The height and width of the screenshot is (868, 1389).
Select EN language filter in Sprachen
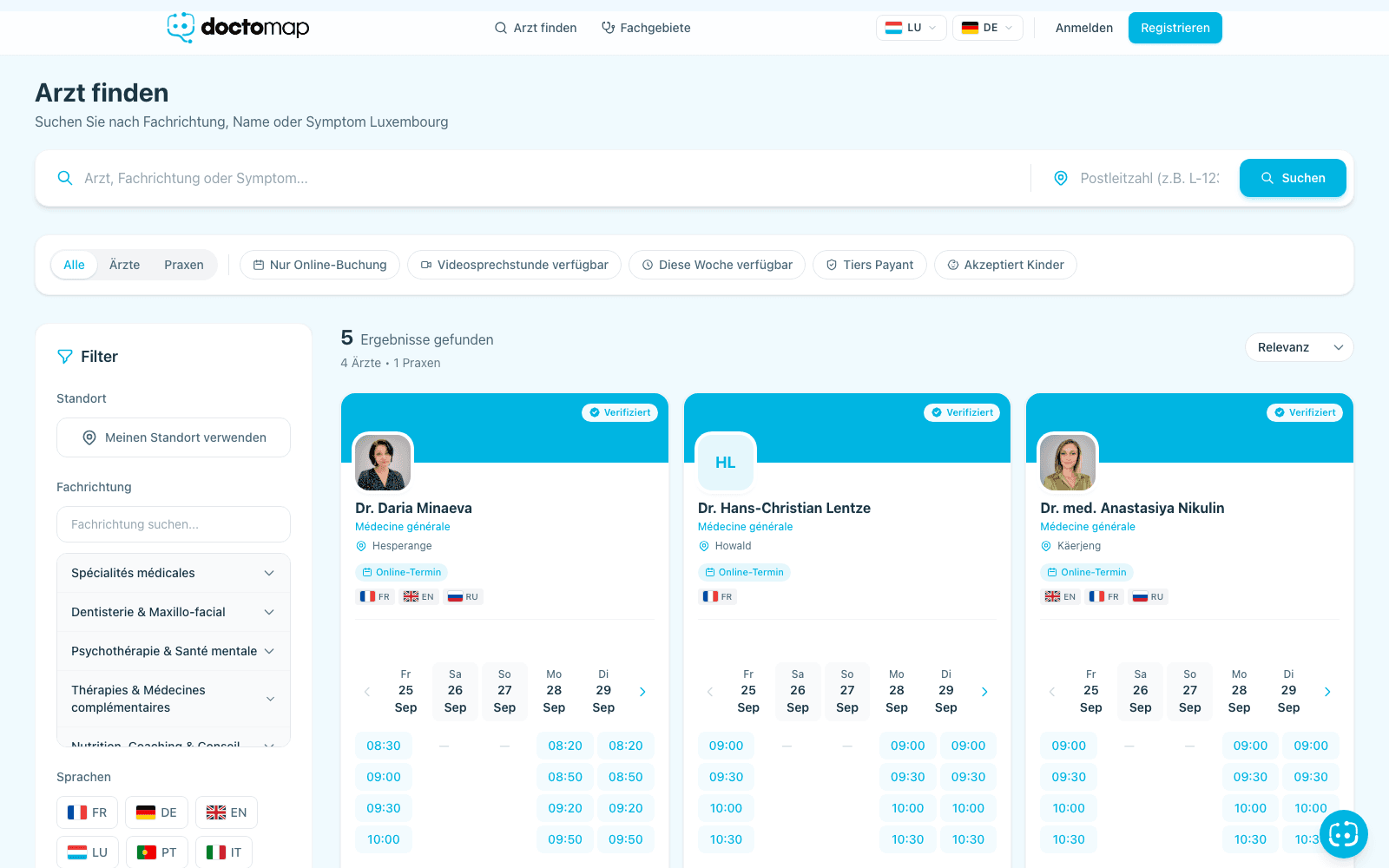(x=227, y=812)
